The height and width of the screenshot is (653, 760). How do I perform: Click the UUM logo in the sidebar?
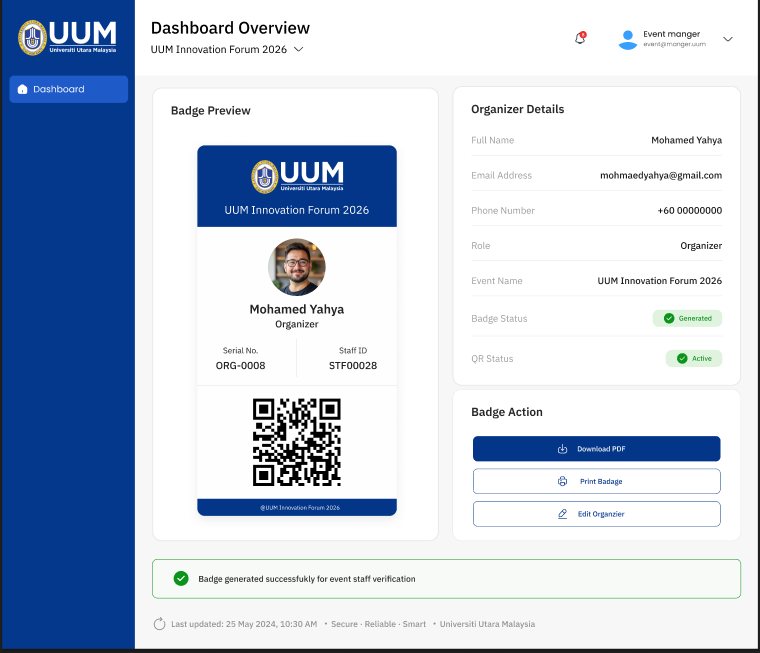[67, 37]
